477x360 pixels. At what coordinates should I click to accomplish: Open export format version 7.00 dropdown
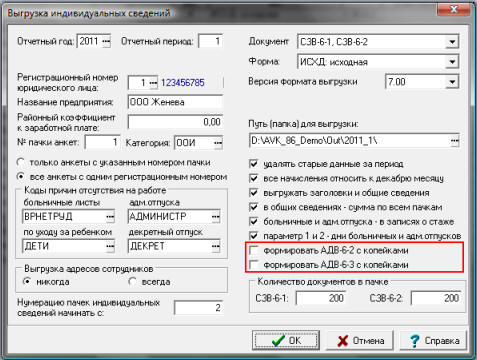tap(452, 82)
